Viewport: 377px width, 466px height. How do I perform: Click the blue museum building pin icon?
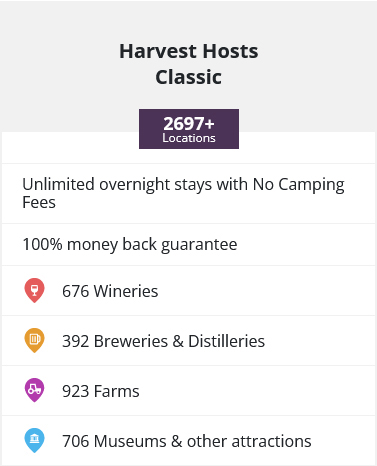pos(34,440)
